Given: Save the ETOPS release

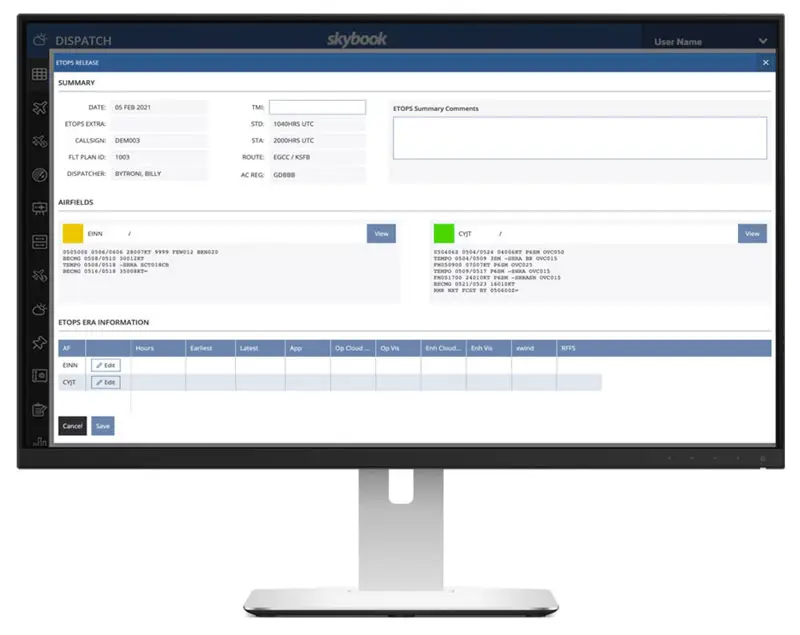Looking at the screenshot, I should [102, 426].
